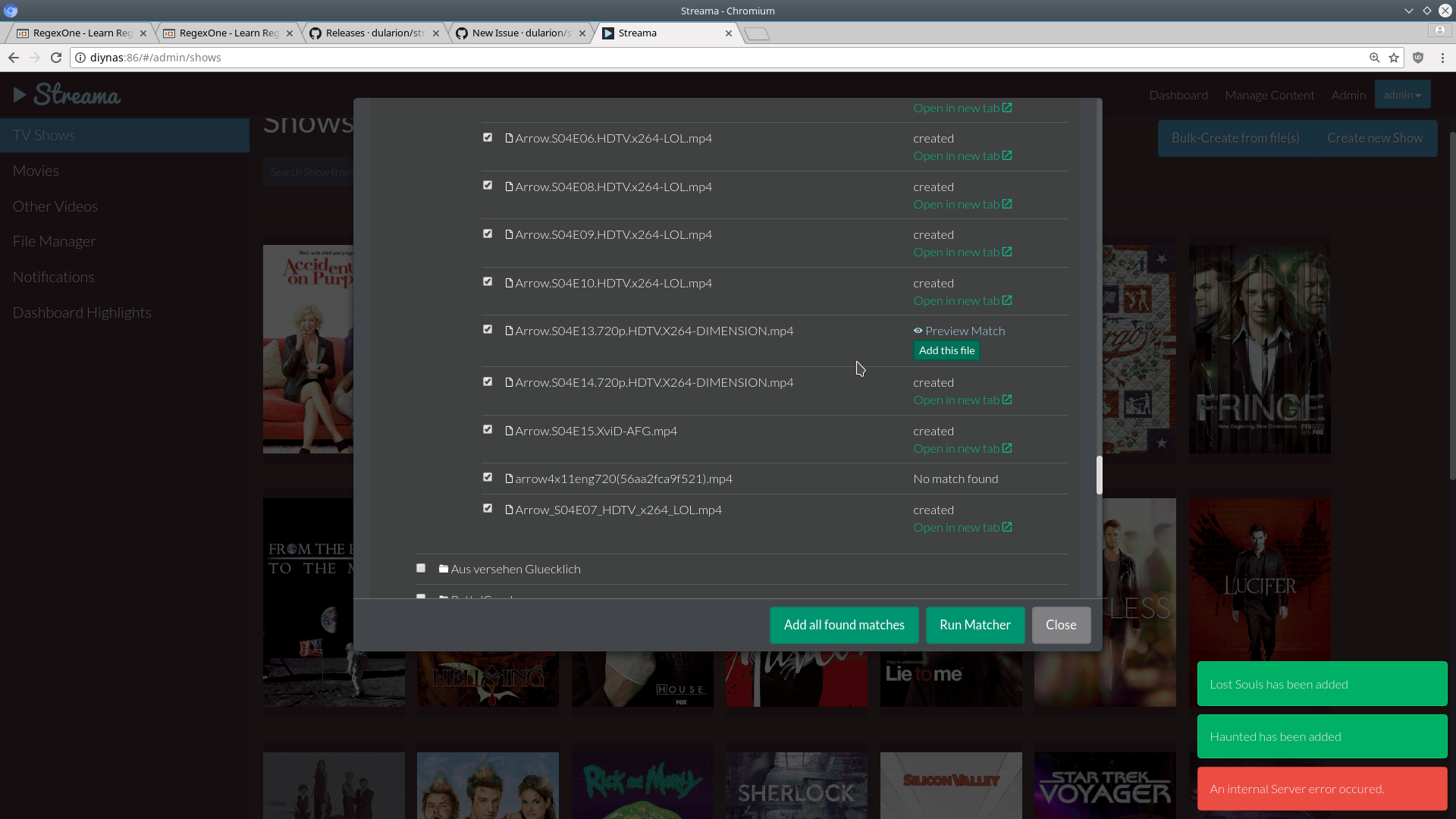The width and height of the screenshot is (1456, 819).
Task: Uncheck the arrow4x11eng720 checkbox
Action: pyautogui.click(x=488, y=477)
